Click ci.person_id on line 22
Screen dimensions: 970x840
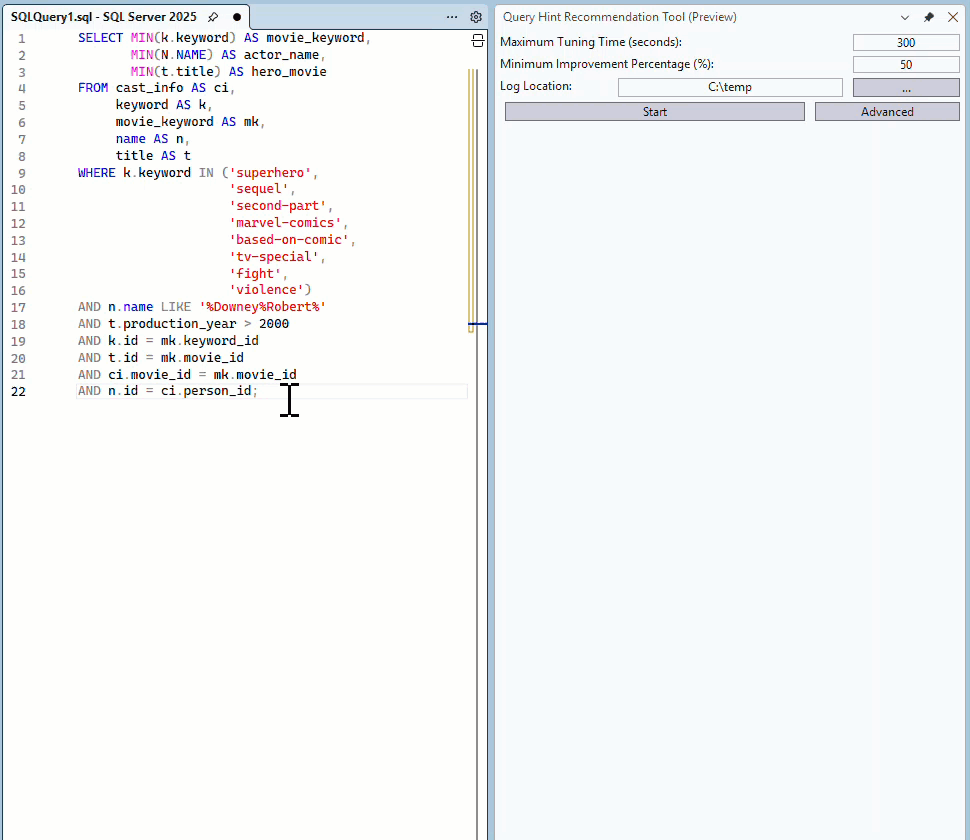206,391
